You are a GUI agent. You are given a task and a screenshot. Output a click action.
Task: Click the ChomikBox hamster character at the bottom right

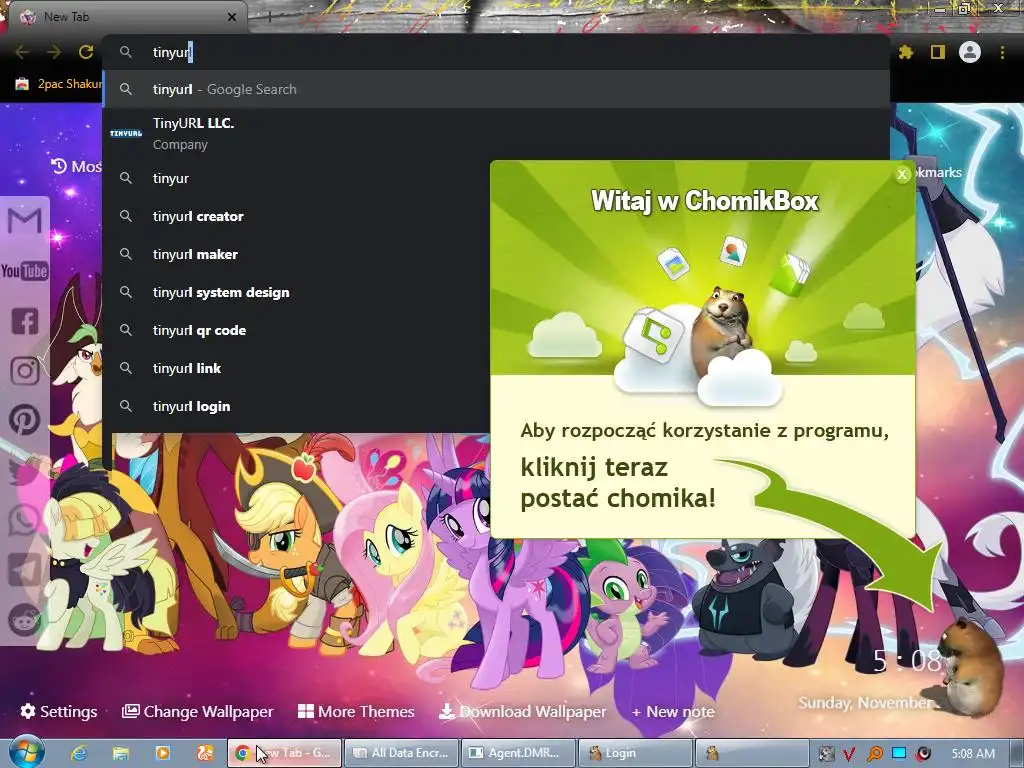[972, 666]
